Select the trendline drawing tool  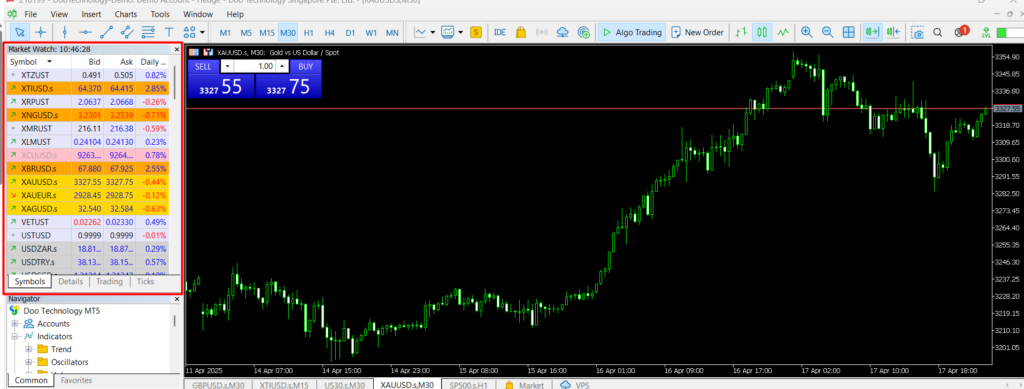[x=106, y=32]
